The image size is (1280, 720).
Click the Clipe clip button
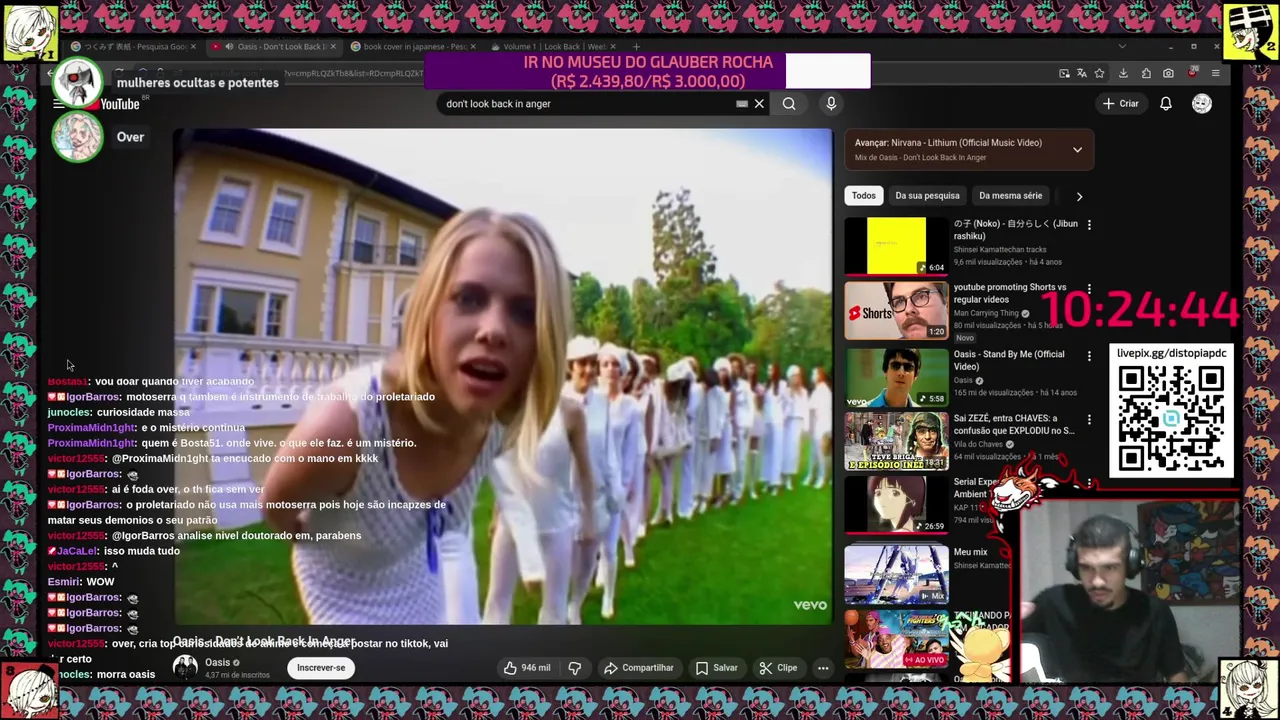click(778, 668)
